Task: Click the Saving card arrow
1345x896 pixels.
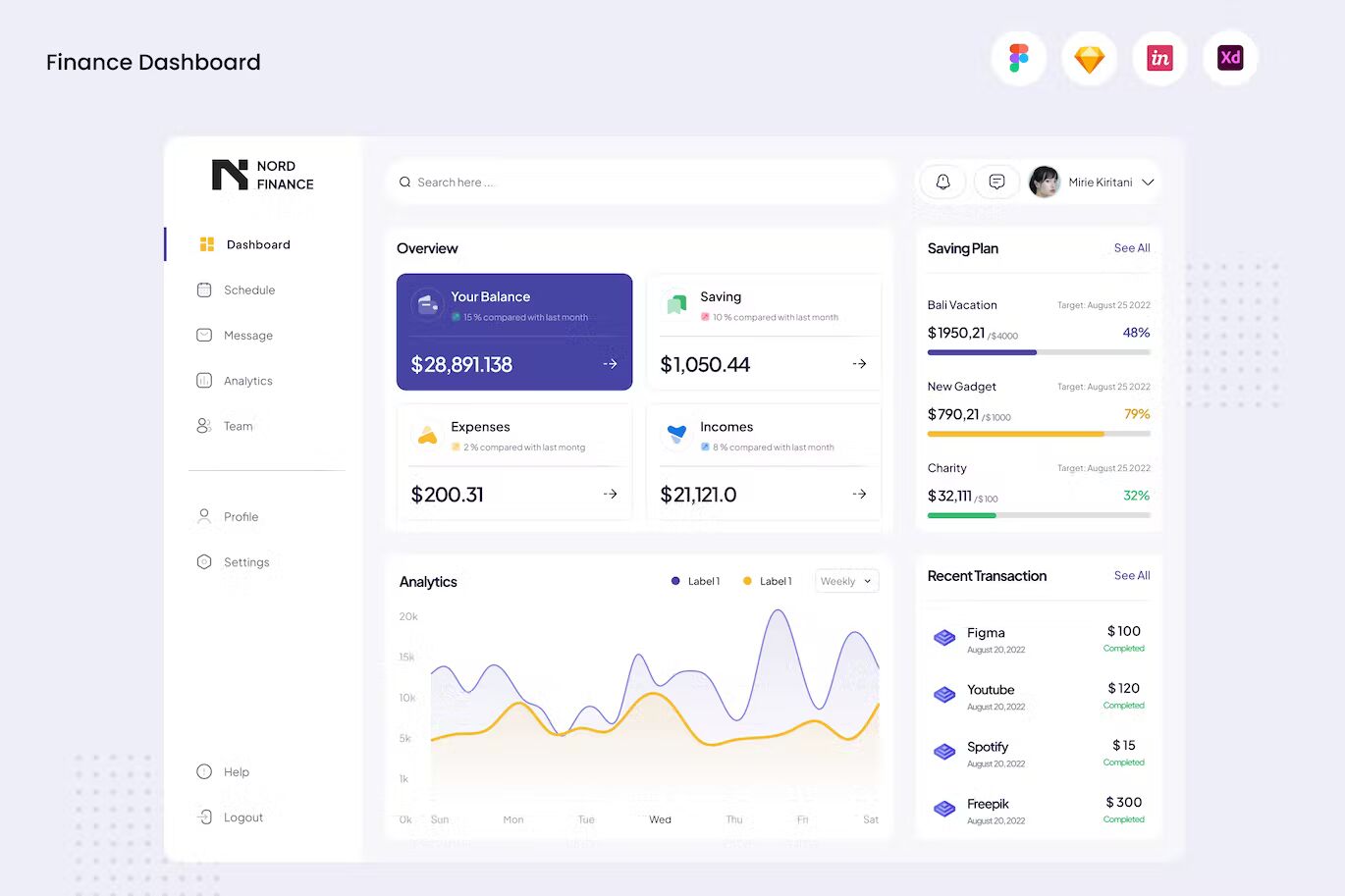Action: [x=859, y=364]
